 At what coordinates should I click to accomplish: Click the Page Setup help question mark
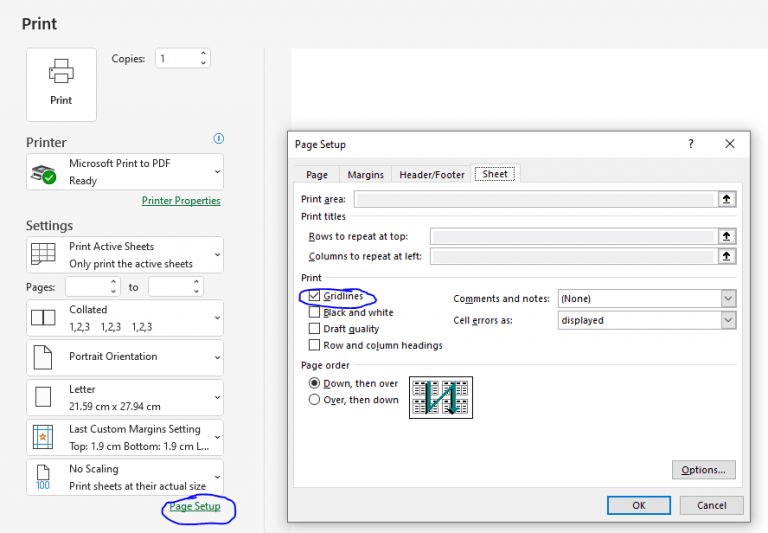pos(691,144)
